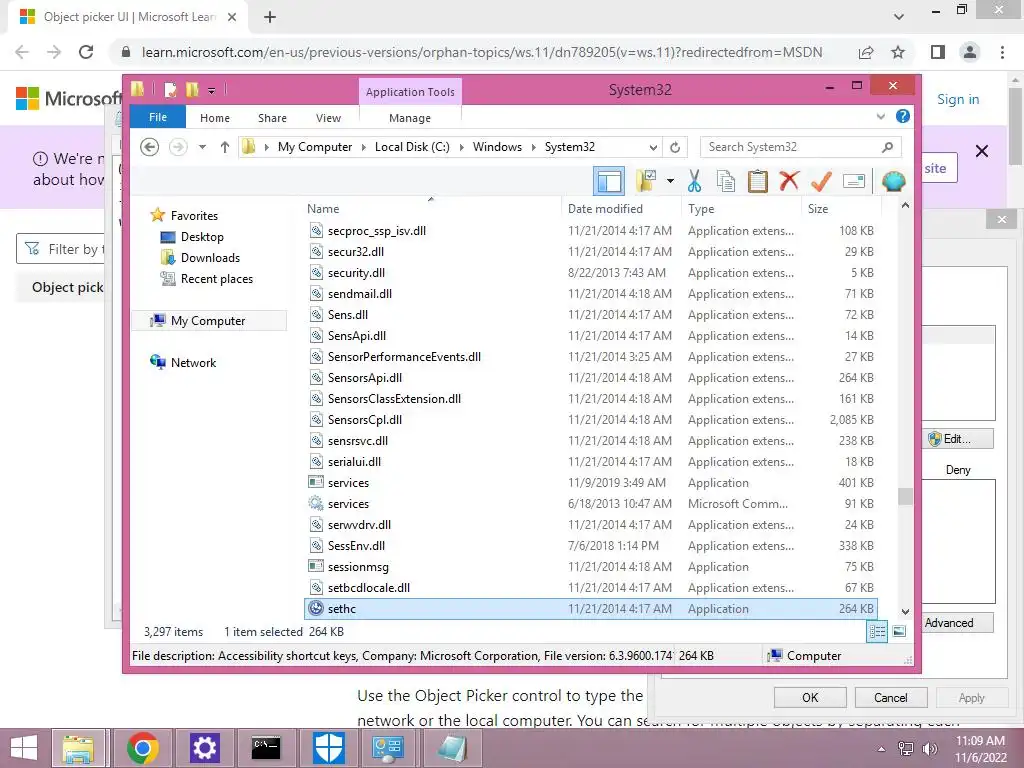The image size is (1024, 768).
Task: Click the file list scrollbar up arrow
Action: [x=905, y=206]
